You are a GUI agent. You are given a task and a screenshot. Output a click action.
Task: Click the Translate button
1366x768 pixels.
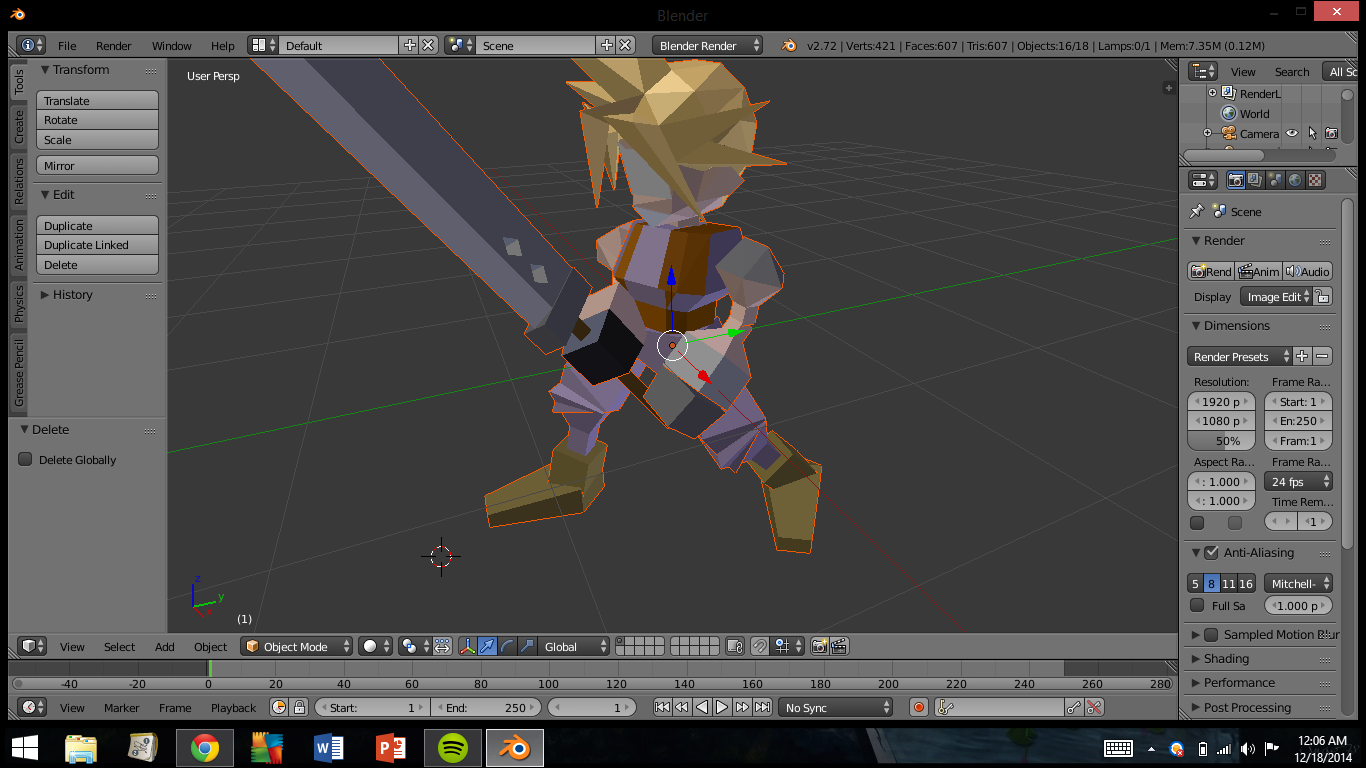(98, 101)
